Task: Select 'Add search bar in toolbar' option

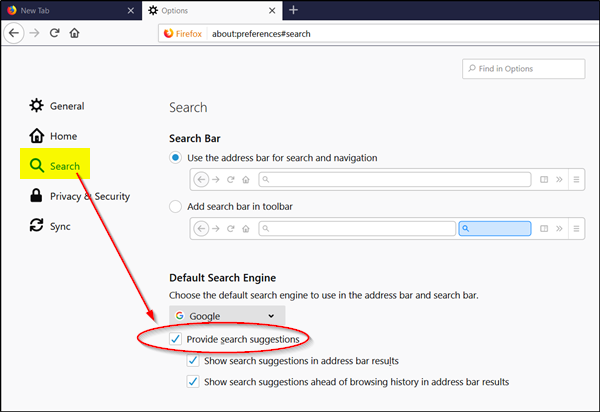Action: (x=176, y=206)
